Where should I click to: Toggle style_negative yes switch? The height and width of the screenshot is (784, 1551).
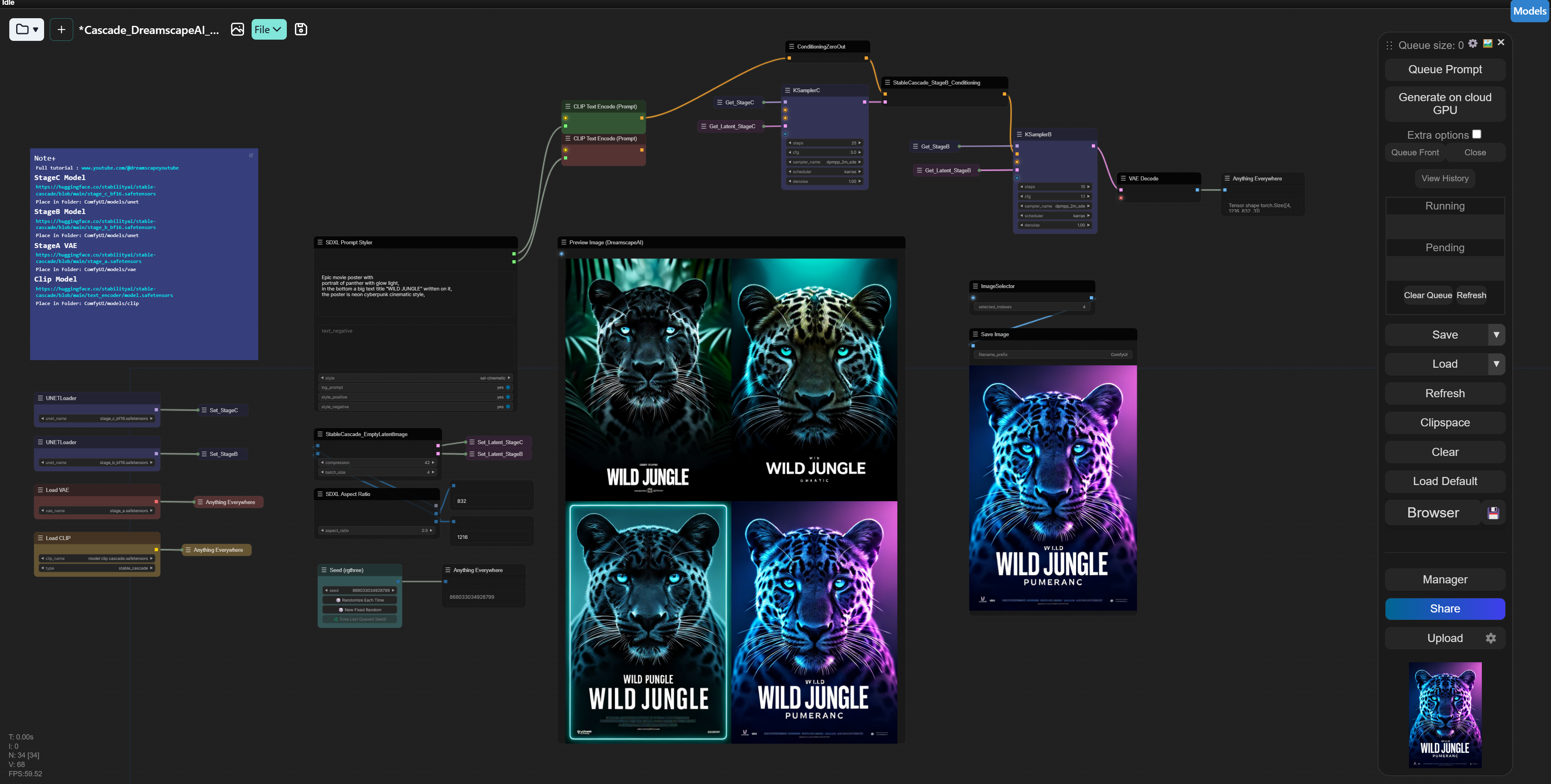click(508, 407)
